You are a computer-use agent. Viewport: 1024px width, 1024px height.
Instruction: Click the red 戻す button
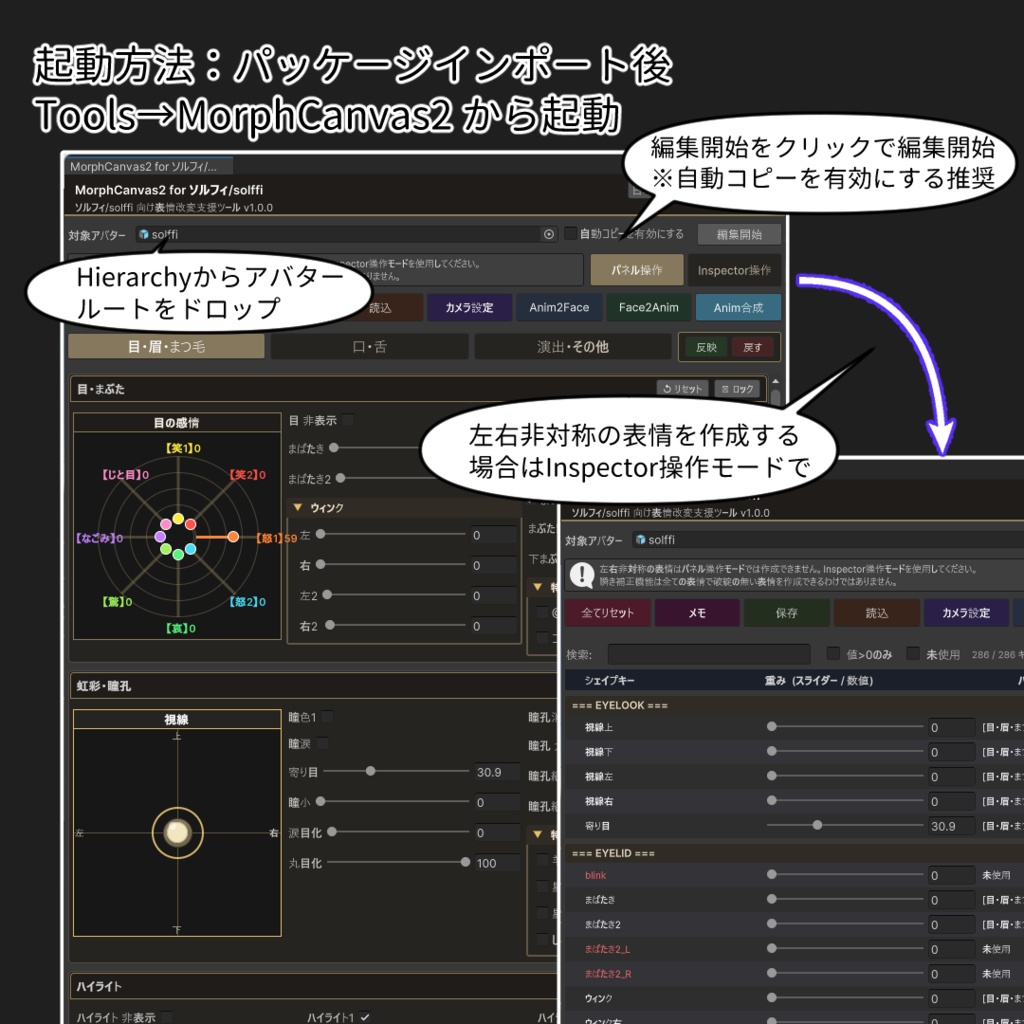[752, 347]
